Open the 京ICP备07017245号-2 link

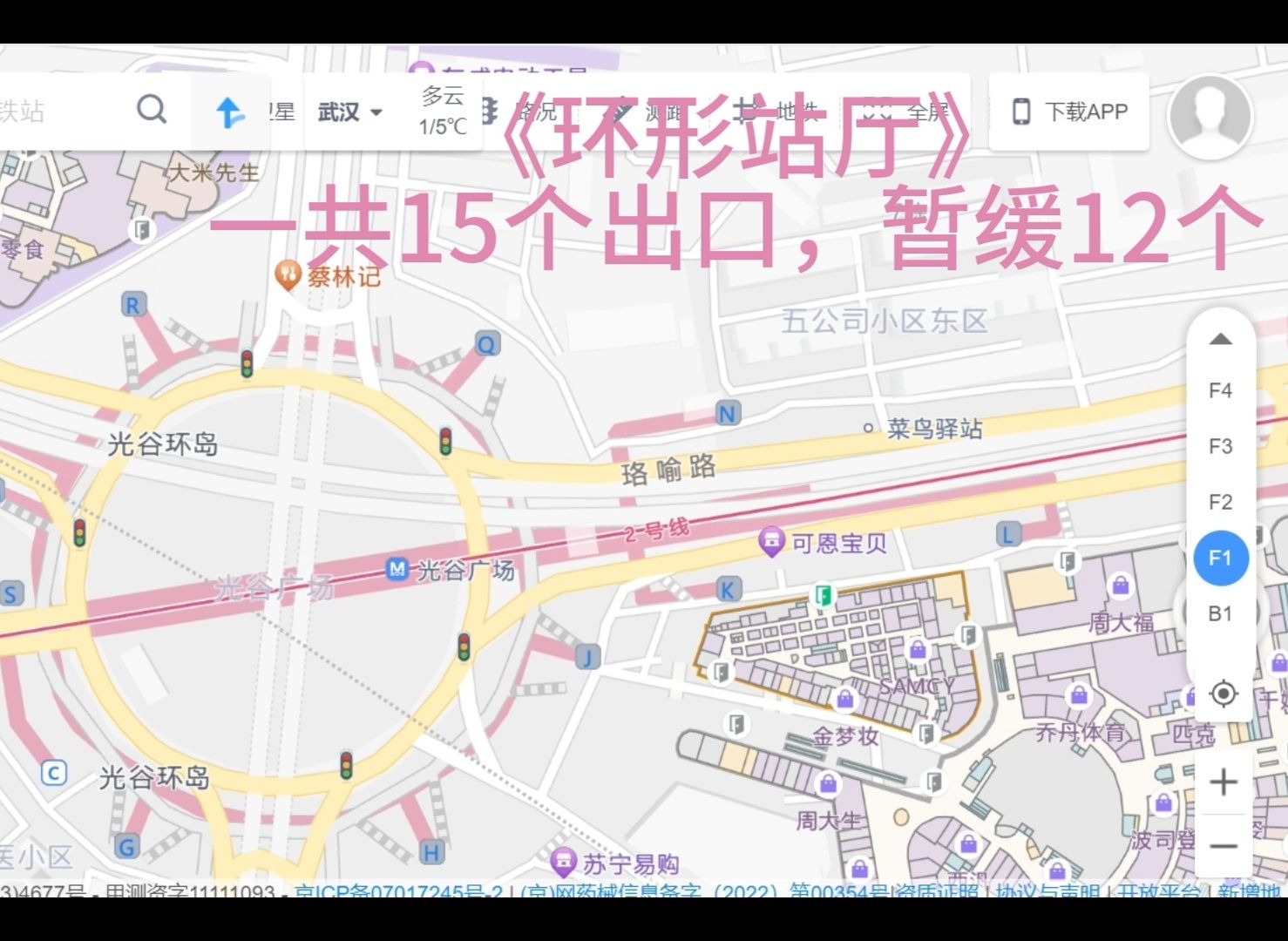pos(399,893)
